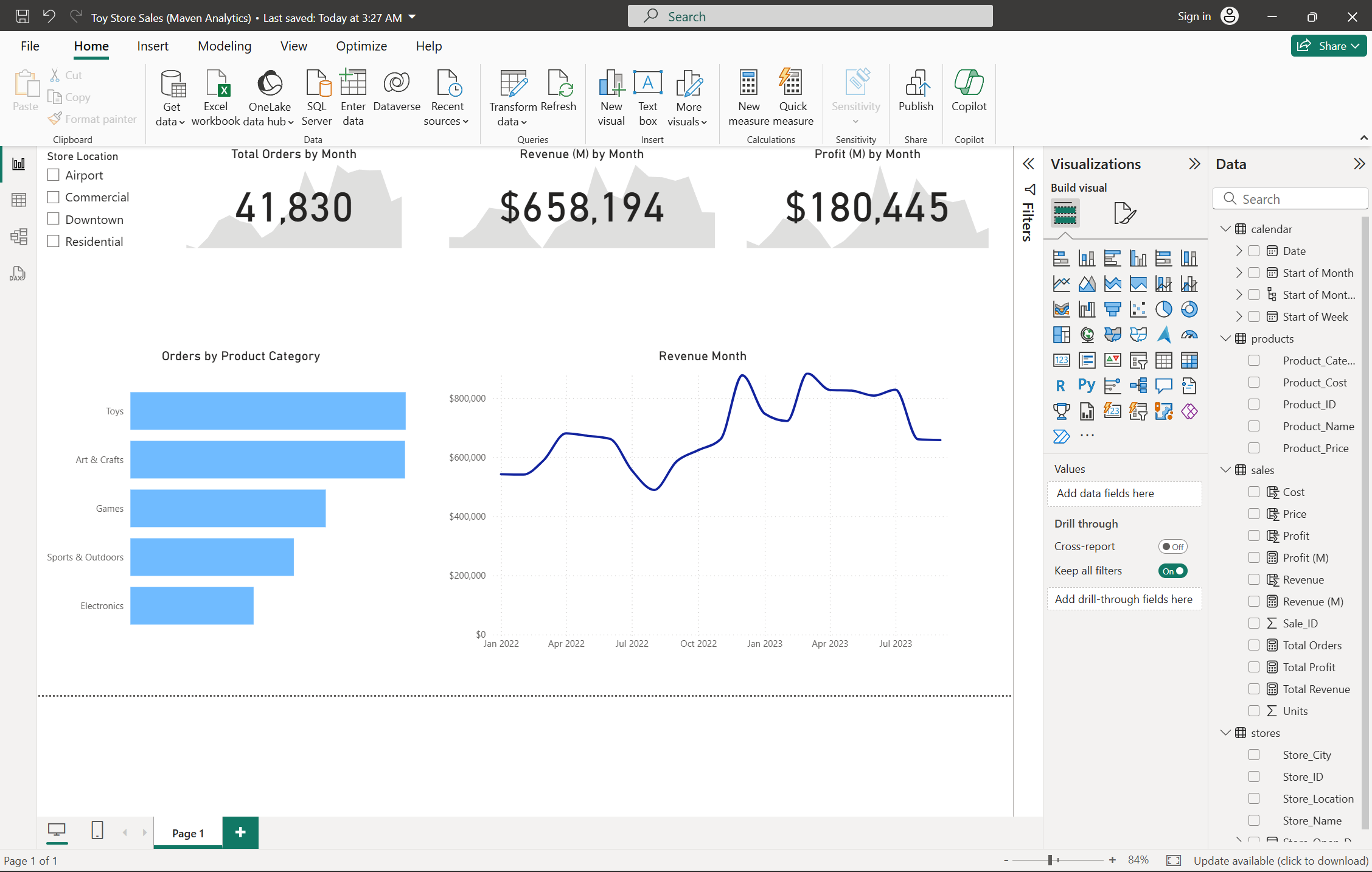Choose the Python visual
Viewport: 1372px width, 872px height.
coord(1087,386)
